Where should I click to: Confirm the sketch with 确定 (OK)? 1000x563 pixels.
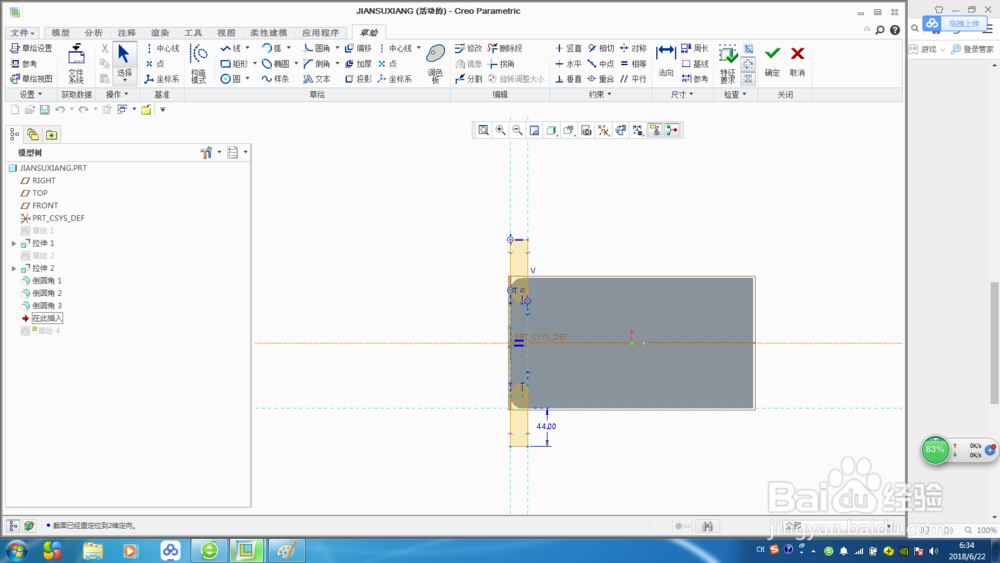[772, 61]
